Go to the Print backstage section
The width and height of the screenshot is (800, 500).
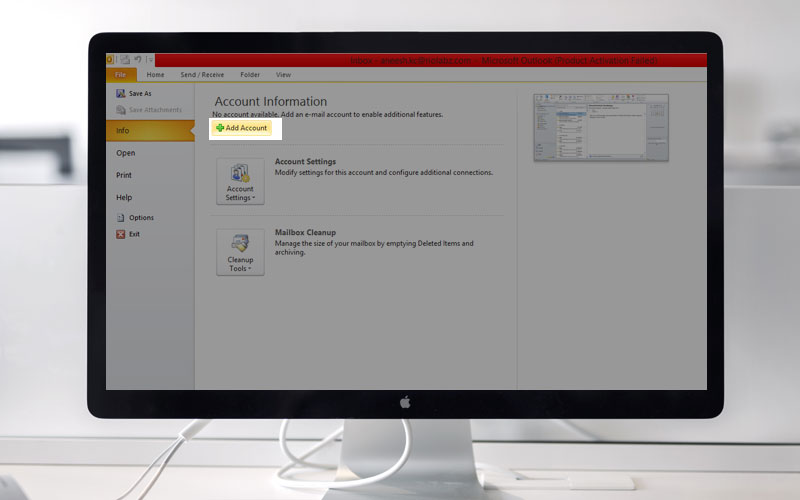(124, 175)
